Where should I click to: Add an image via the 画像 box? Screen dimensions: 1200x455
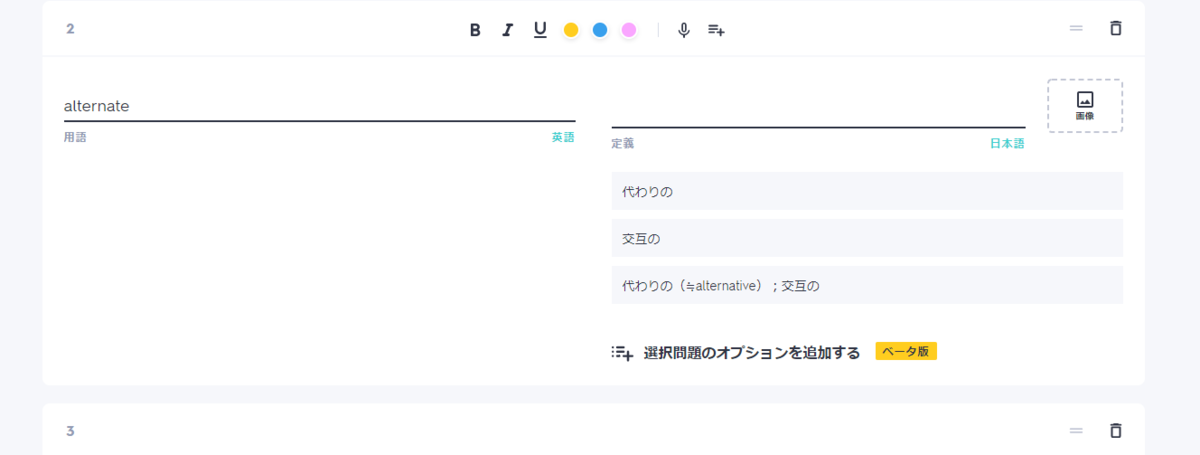pyautogui.click(x=1085, y=106)
